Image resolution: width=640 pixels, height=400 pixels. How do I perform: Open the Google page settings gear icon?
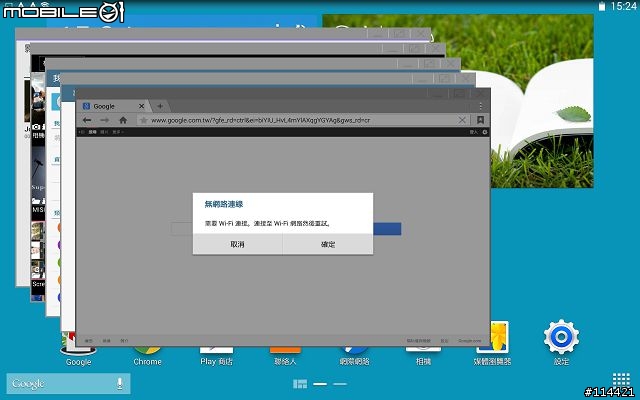click(485, 132)
